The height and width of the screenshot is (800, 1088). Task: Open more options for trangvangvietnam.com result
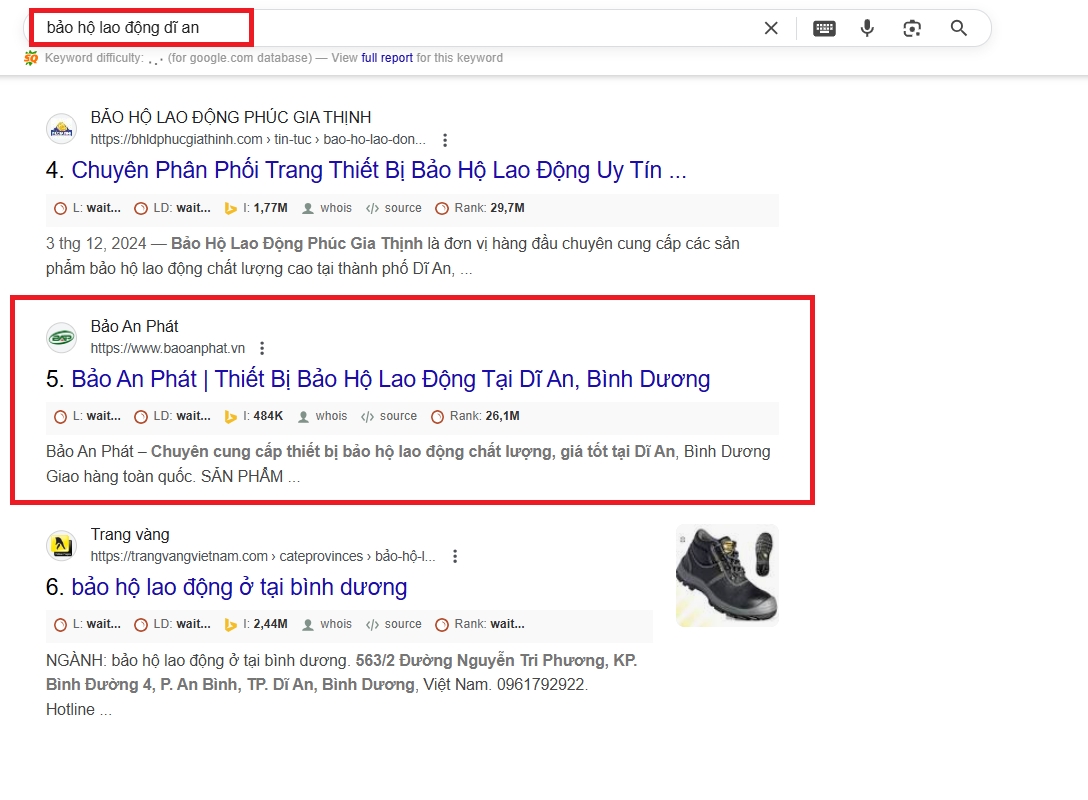tap(454, 556)
